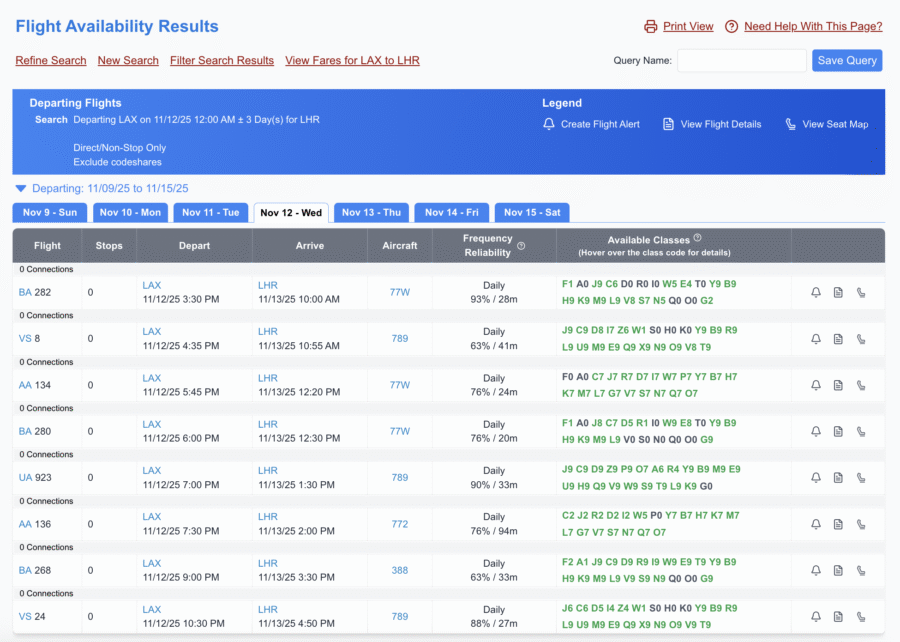Open seat map for AA 134
Image resolution: width=900 pixels, height=642 pixels.
(862, 385)
